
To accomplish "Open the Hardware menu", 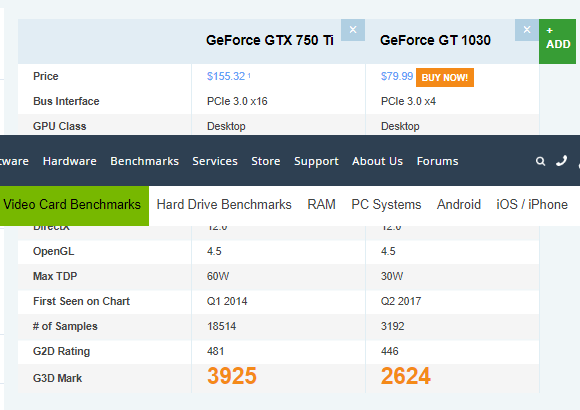I will pyautogui.click(x=70, y=161).
